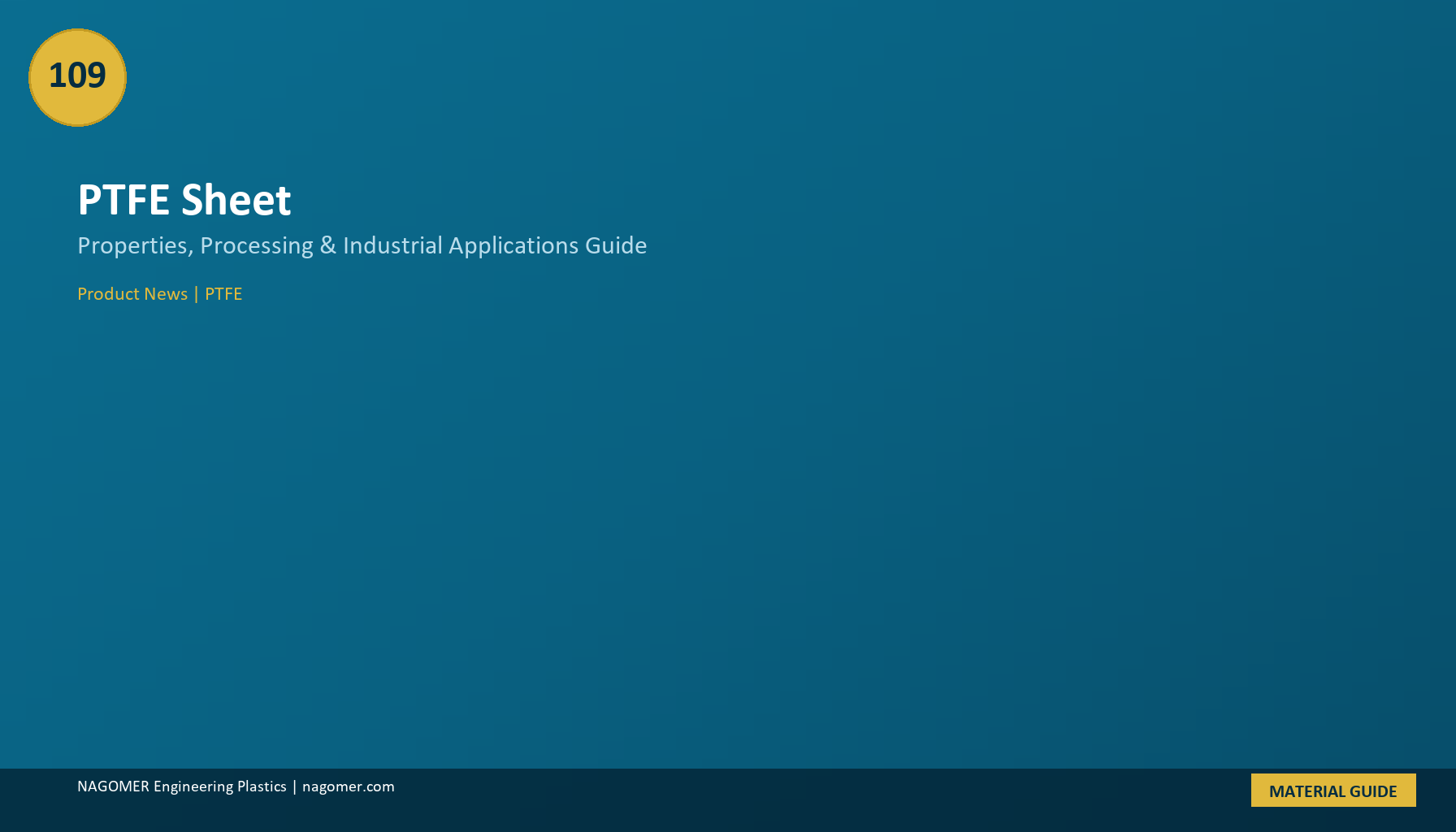1456x832 pixels.
Task: Click the NAGOMER Engineering Plastics | nagomer.com footer text
Action: 236,786
